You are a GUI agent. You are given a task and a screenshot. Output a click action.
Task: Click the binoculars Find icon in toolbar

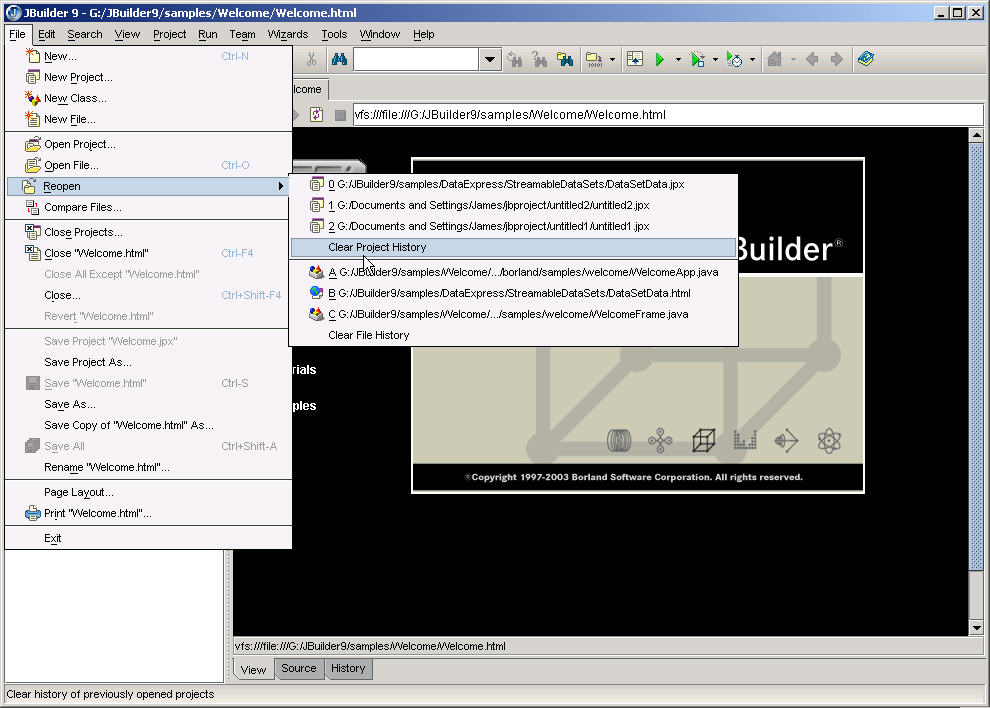pos(339,60)
